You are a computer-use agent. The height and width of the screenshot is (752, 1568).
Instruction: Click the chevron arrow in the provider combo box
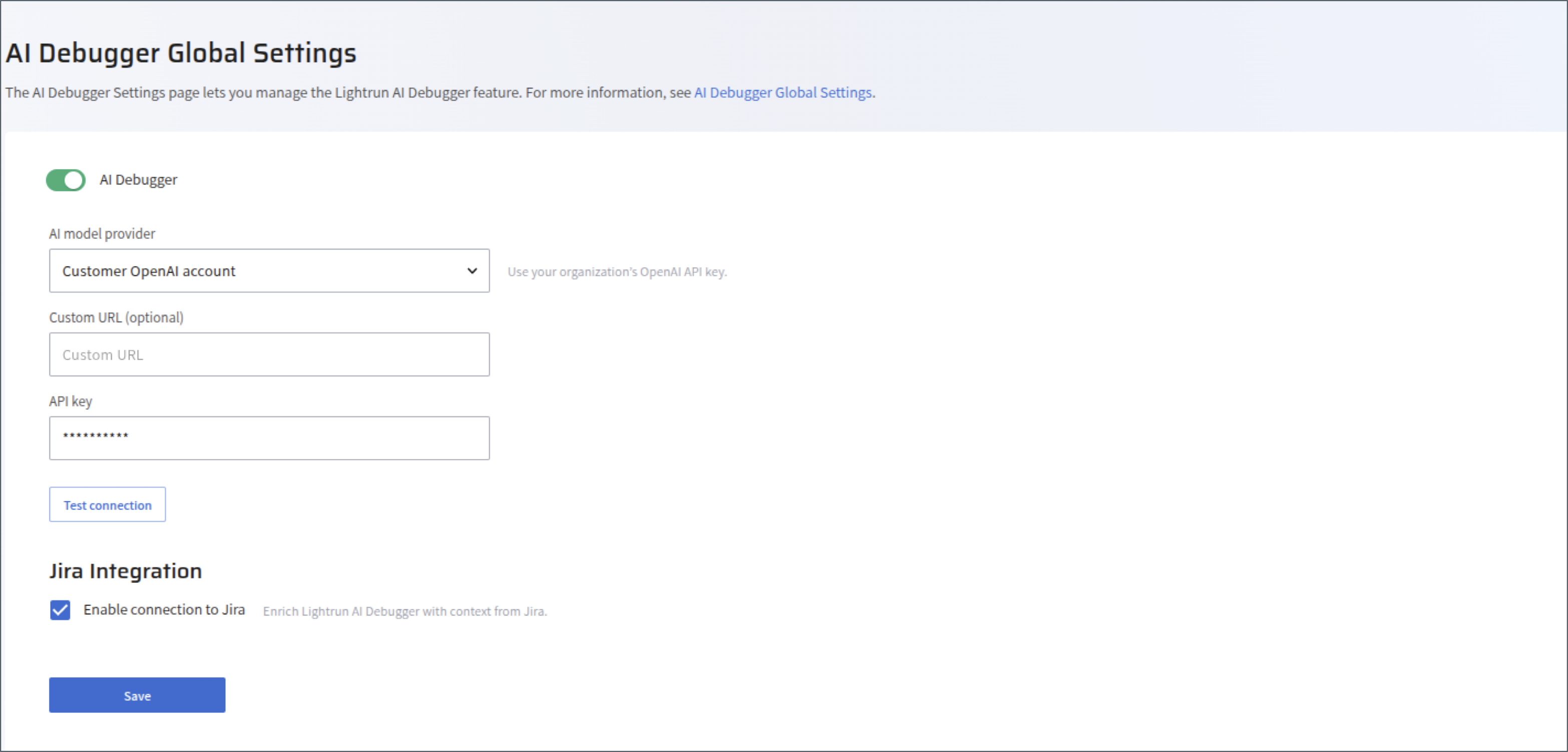point(472,271)
